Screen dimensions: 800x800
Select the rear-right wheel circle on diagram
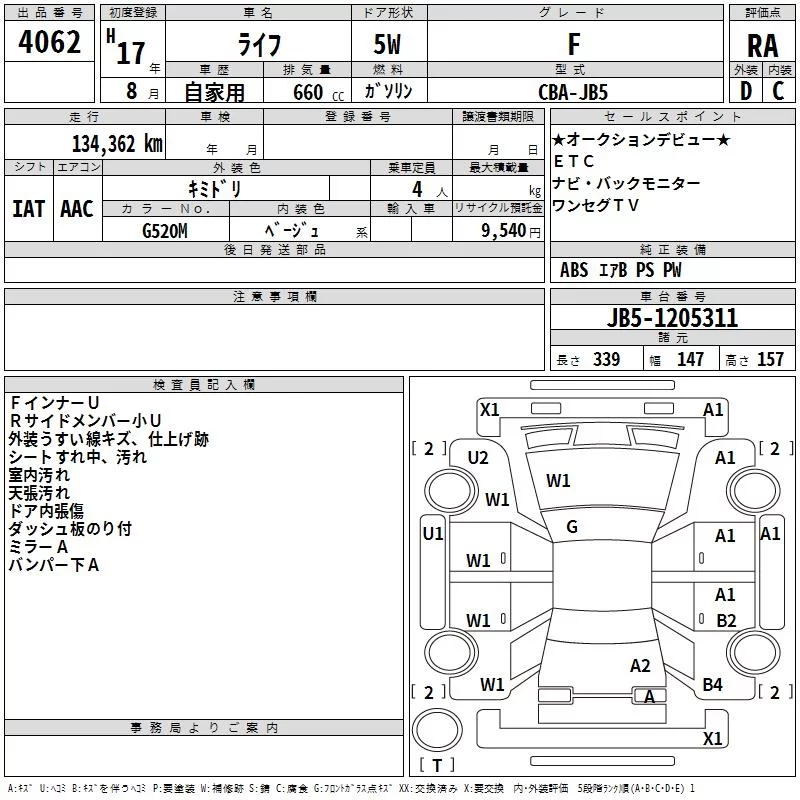coord(753,653)
